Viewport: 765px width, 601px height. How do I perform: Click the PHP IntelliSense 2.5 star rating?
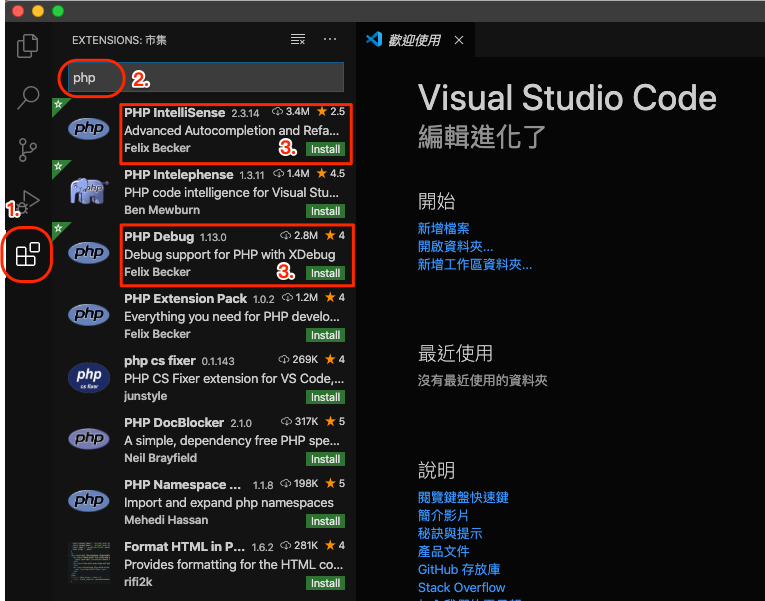tap(331, 112)
